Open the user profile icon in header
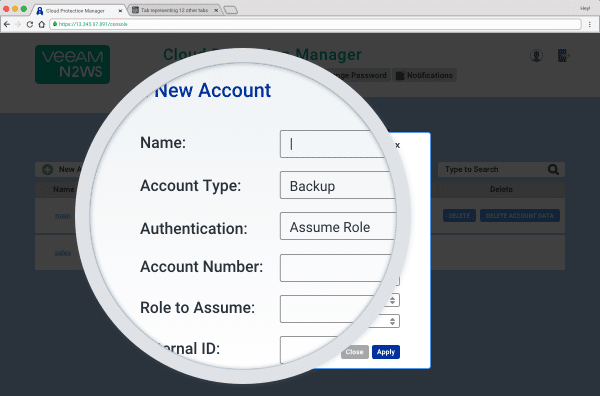Viewport: 600px width, 396px height. (536, 56)
